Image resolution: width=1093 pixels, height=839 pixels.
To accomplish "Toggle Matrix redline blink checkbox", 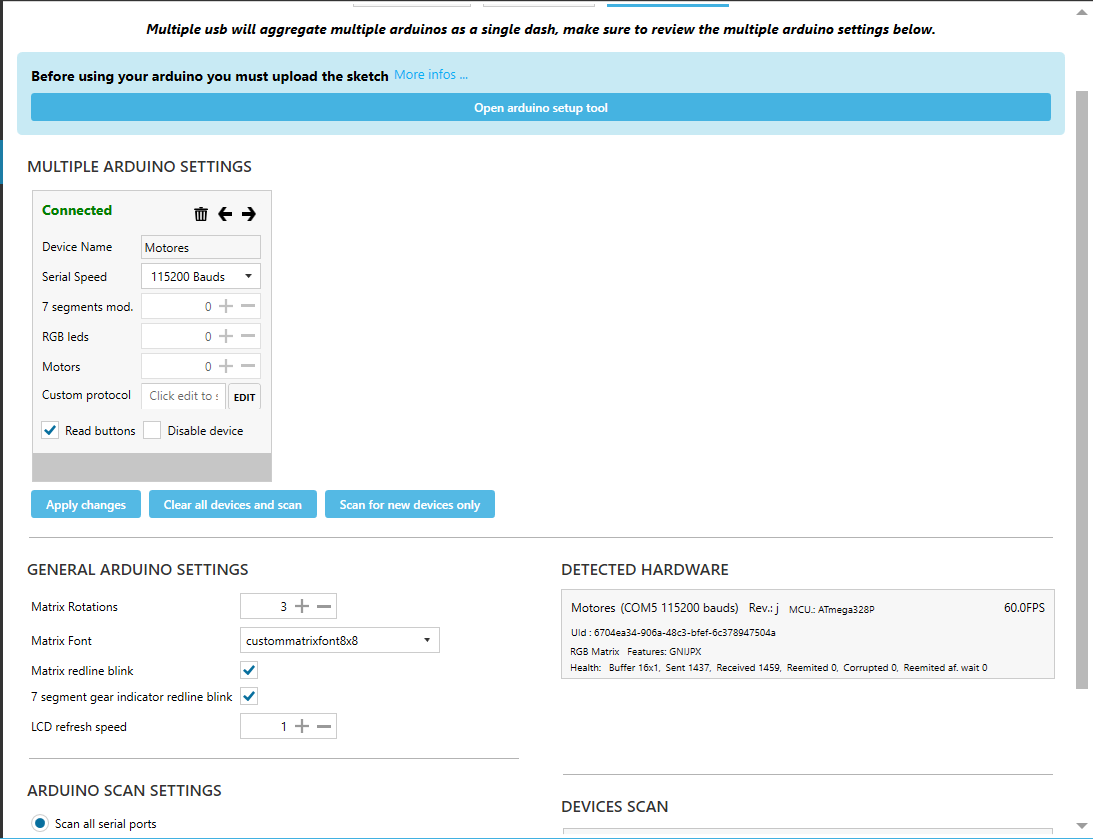I will (249, 670).
